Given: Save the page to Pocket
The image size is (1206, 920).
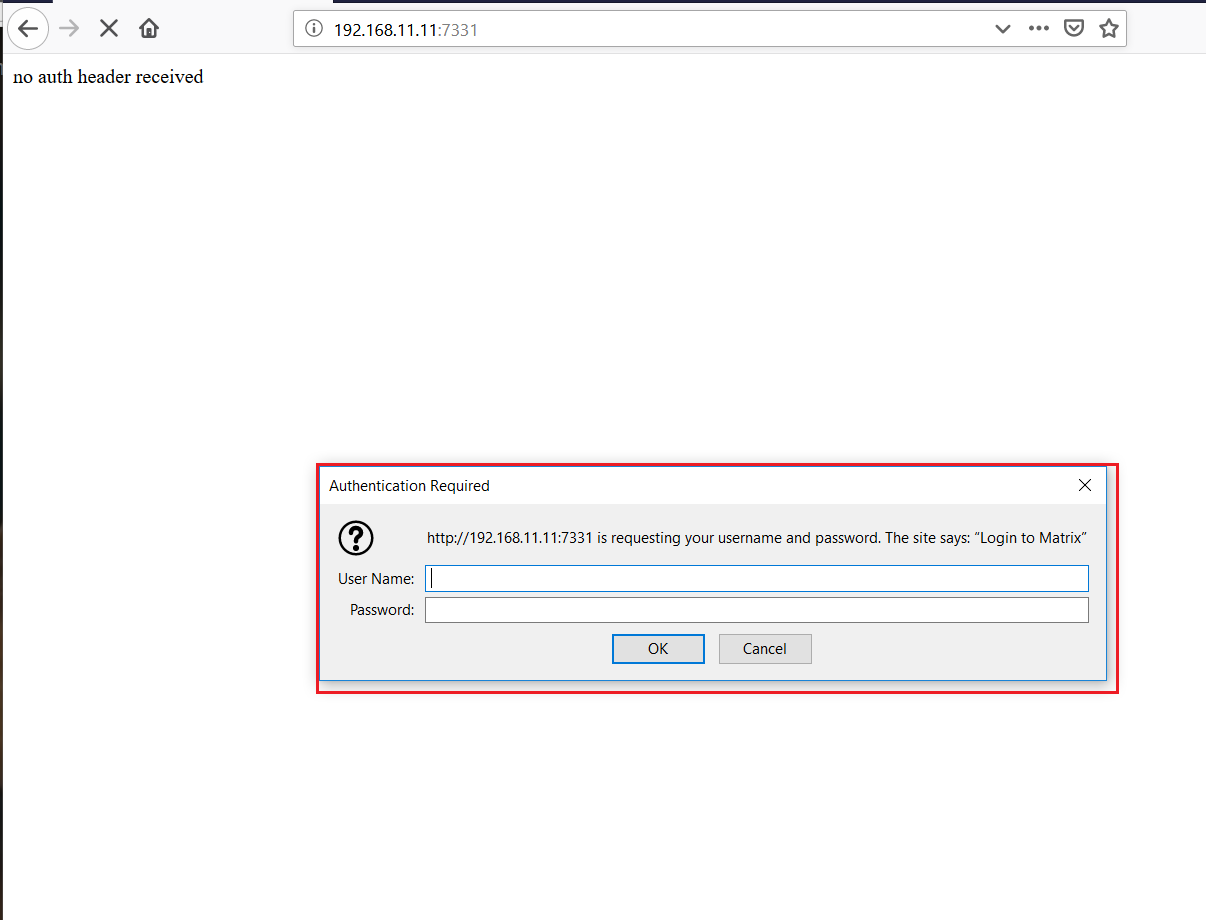Looking at the screenshot, I should (x=1074, y=29).
